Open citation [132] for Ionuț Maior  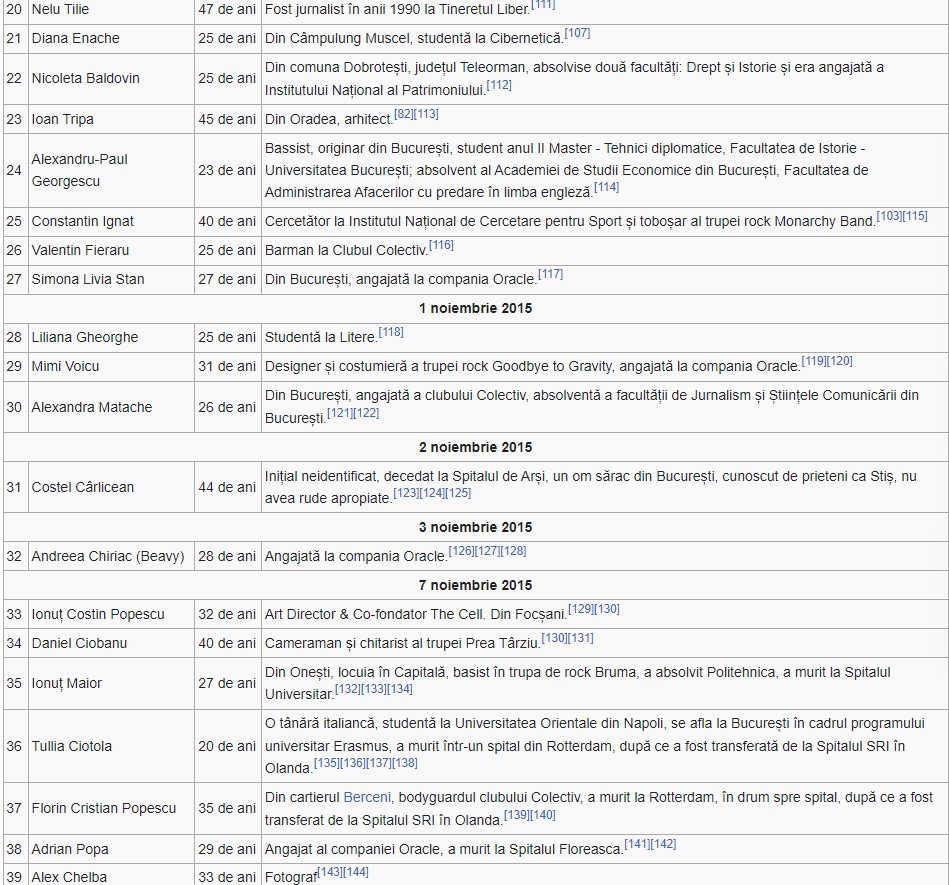[x=347, y=689]
